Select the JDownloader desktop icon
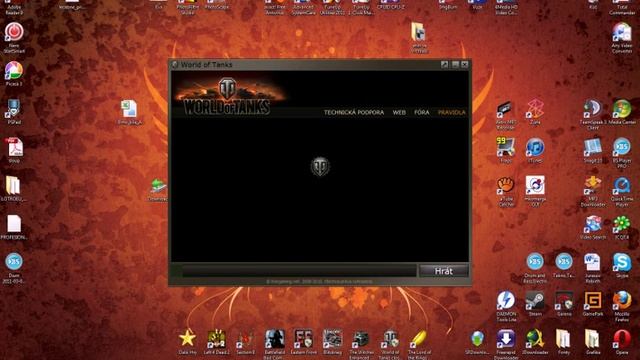 535,339
